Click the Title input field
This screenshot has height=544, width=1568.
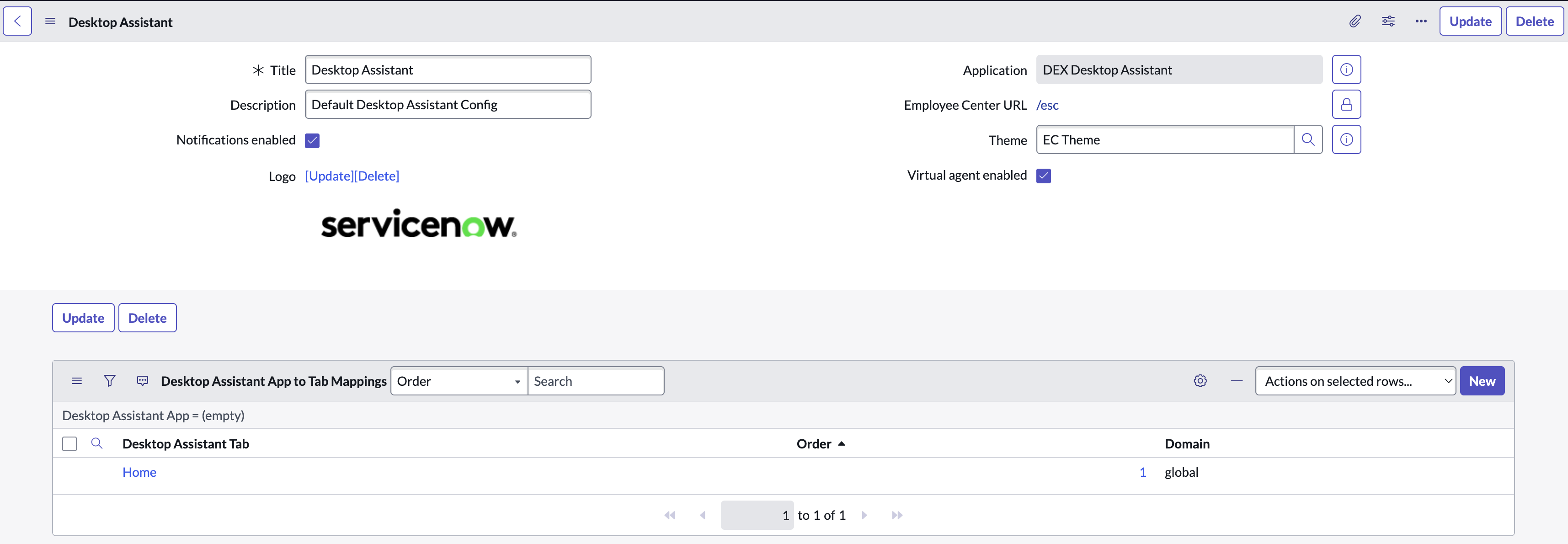click(x=448, y=69)
